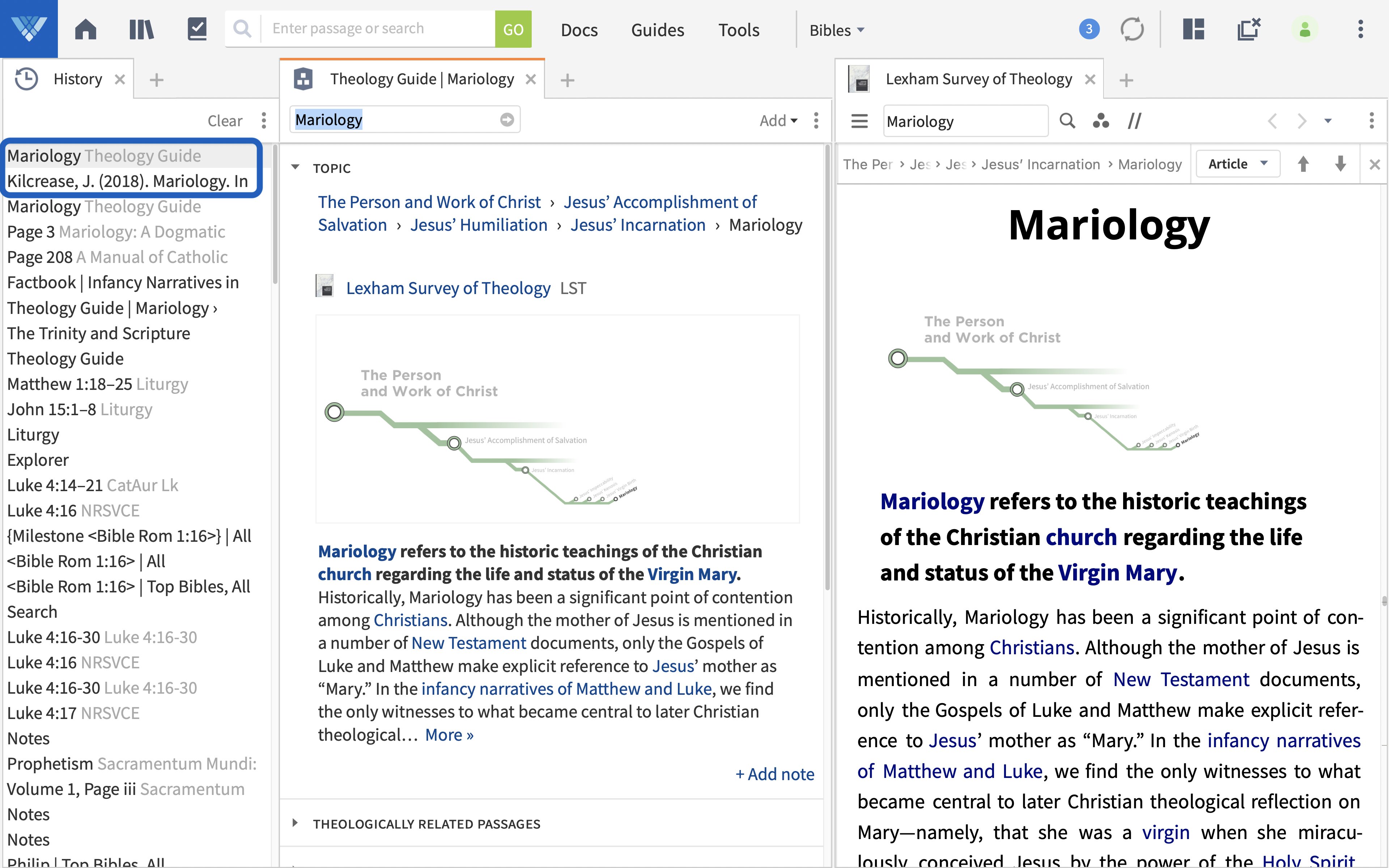Go back in Lexham Survey history

point(1273,121)
